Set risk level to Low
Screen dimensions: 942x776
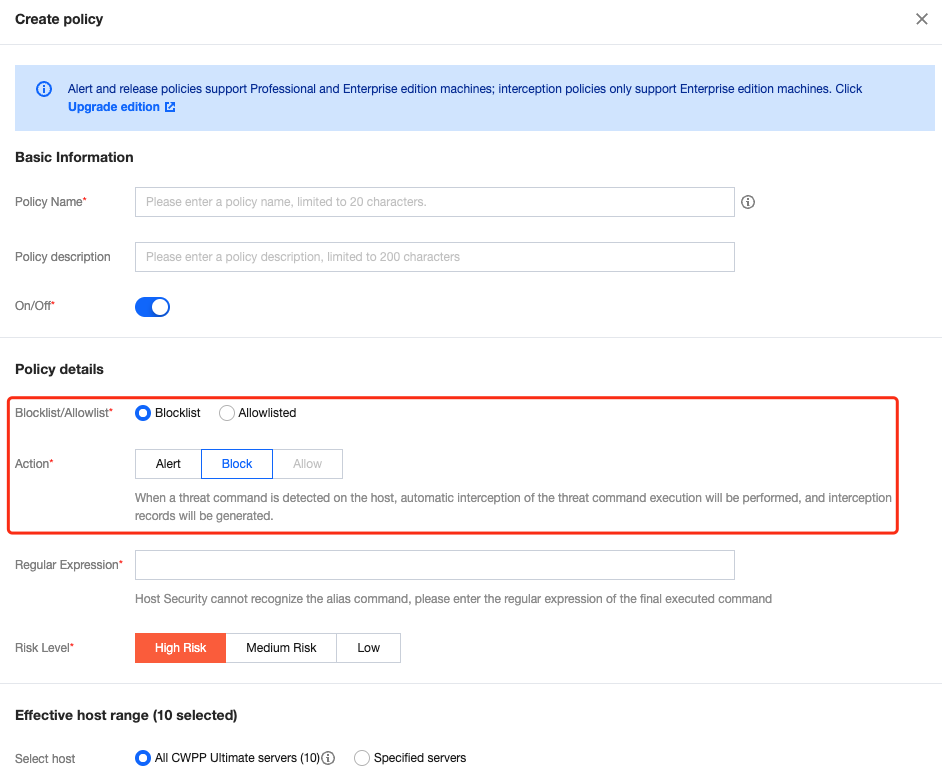(x=368, y=648)
